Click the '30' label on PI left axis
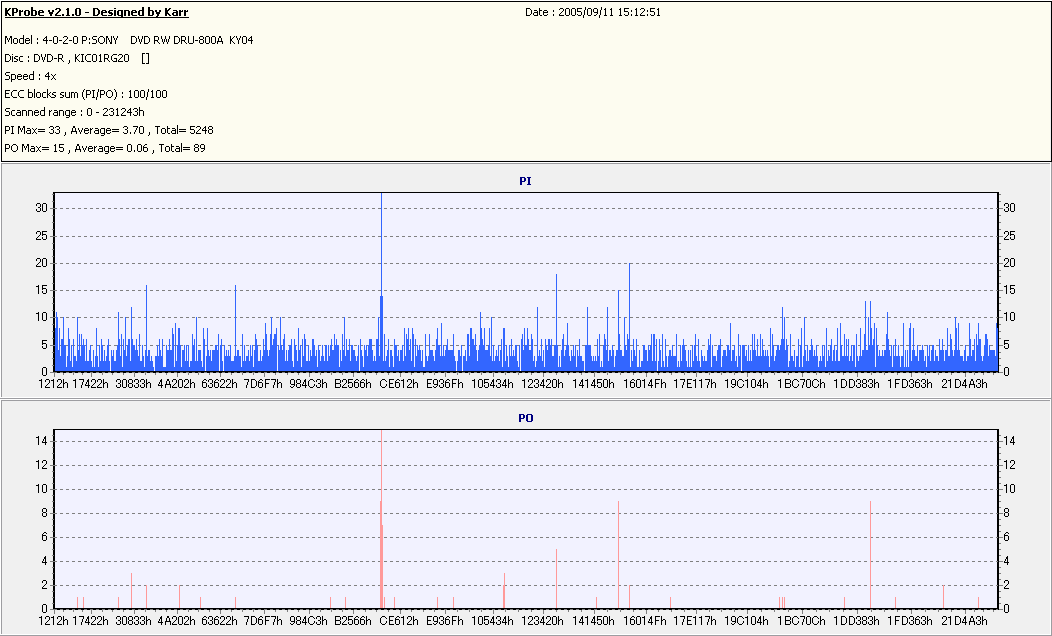 42,208
